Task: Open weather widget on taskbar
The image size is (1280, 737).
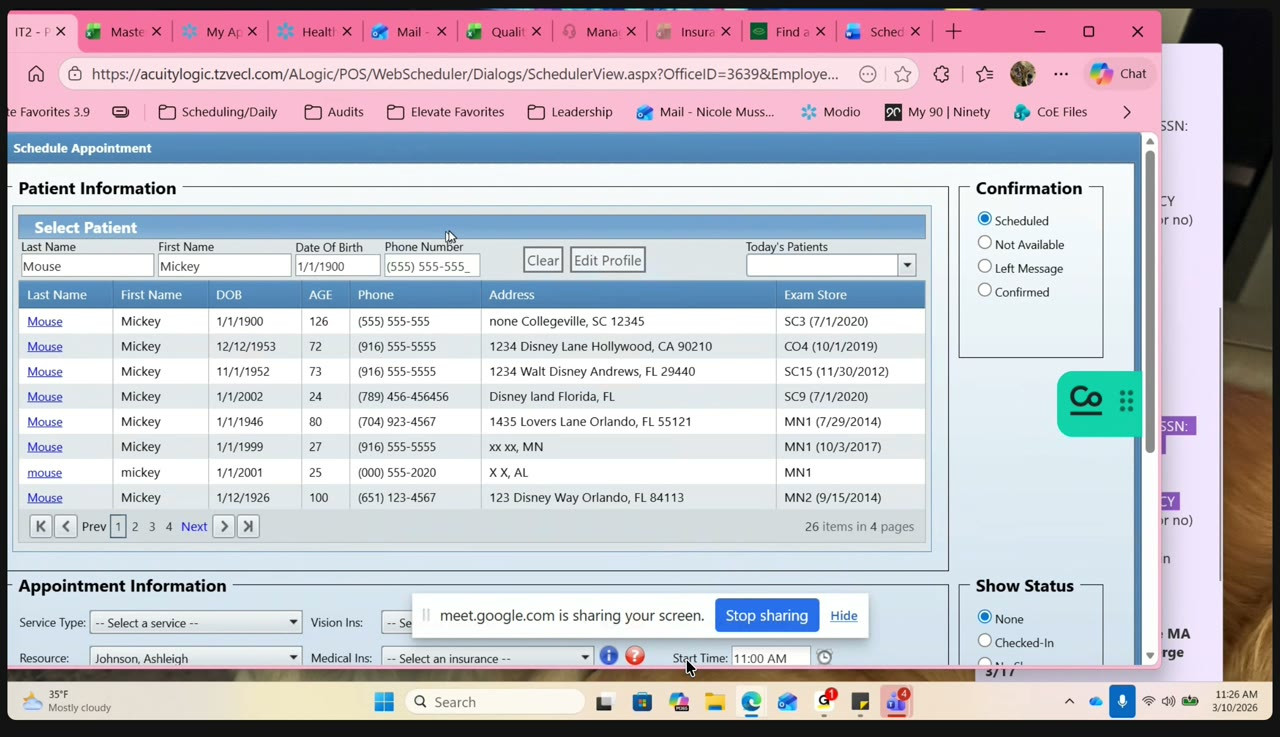Action: (68, 701)
